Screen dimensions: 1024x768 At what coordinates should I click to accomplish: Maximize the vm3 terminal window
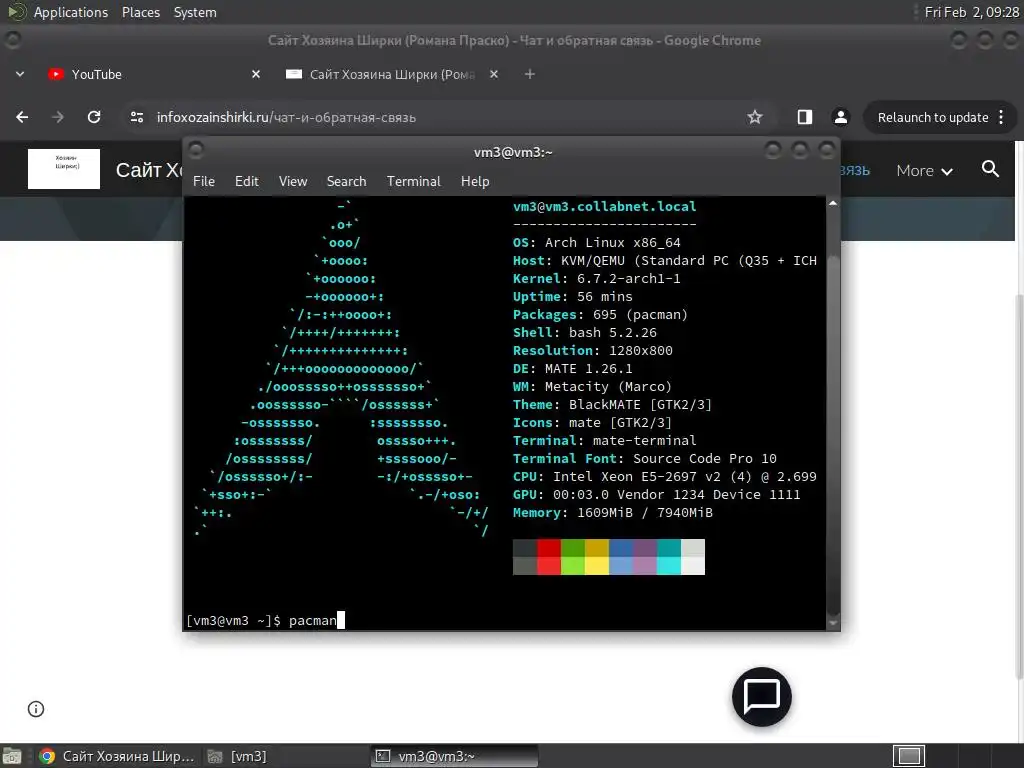click(x=799, y=151)
